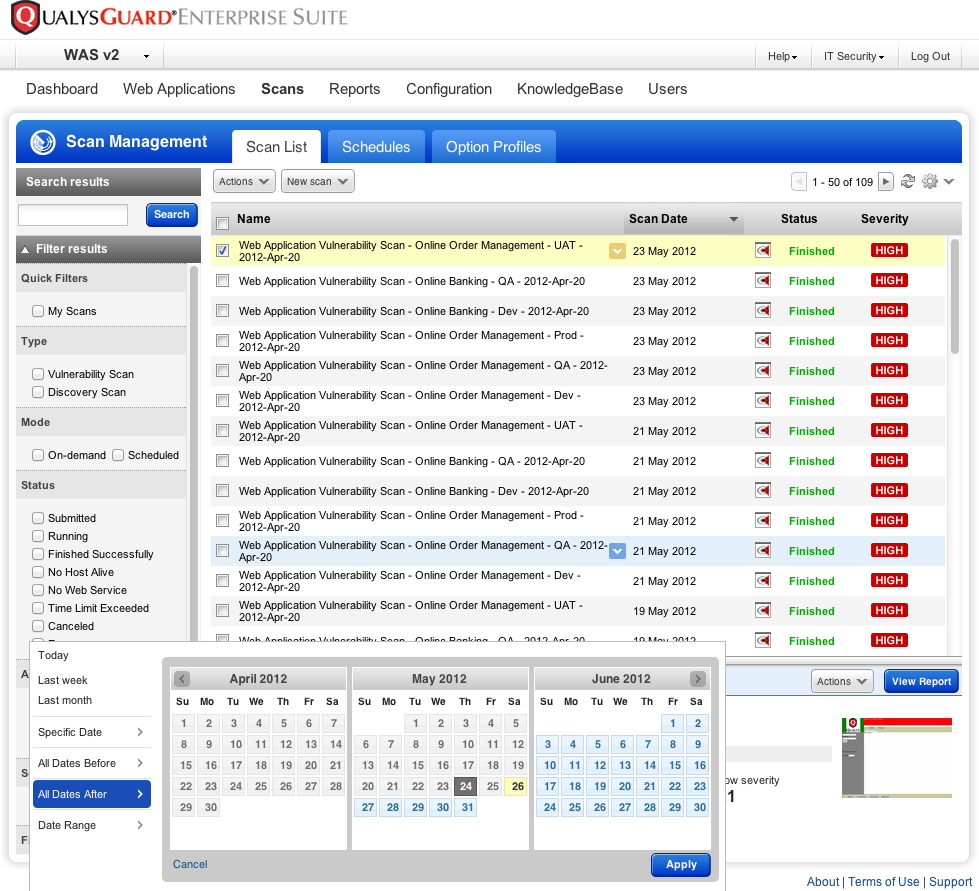Open the Terms of Use link

[883, 882]
